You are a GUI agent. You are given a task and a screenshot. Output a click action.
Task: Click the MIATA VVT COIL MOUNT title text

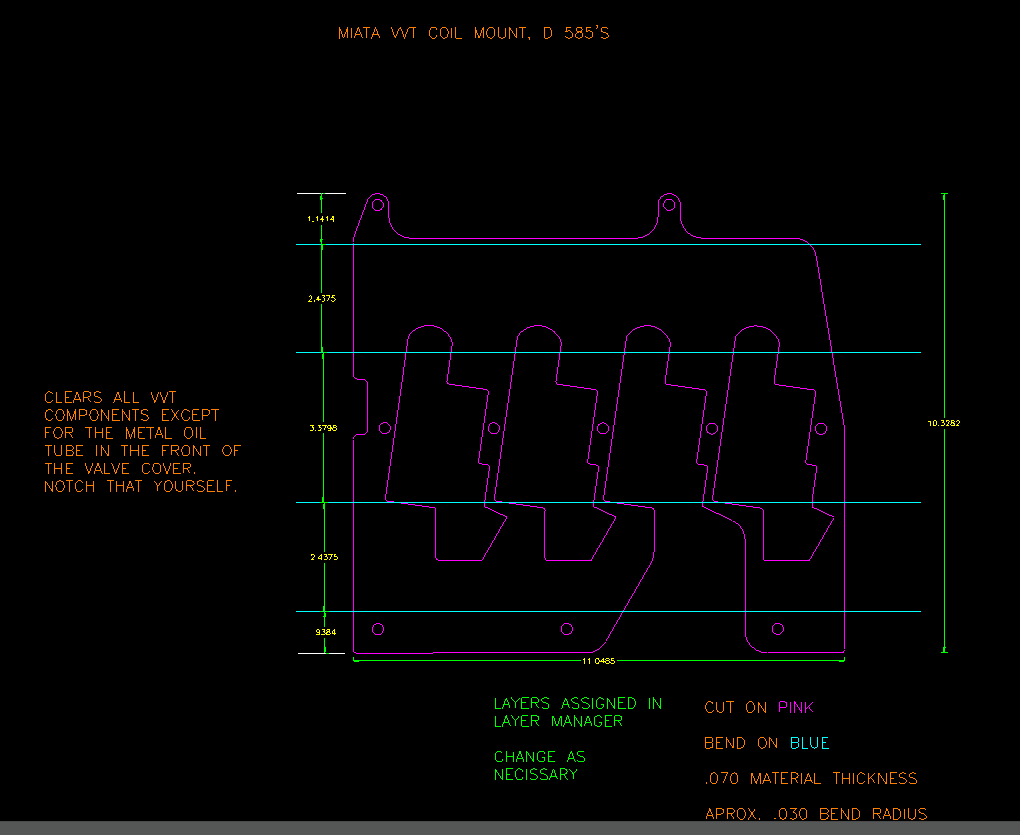tap(473, 34)
